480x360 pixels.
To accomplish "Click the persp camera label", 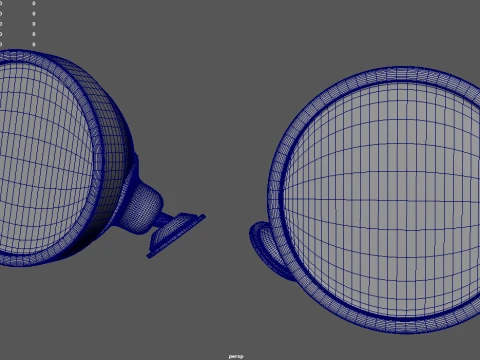I will coord(236,356).
